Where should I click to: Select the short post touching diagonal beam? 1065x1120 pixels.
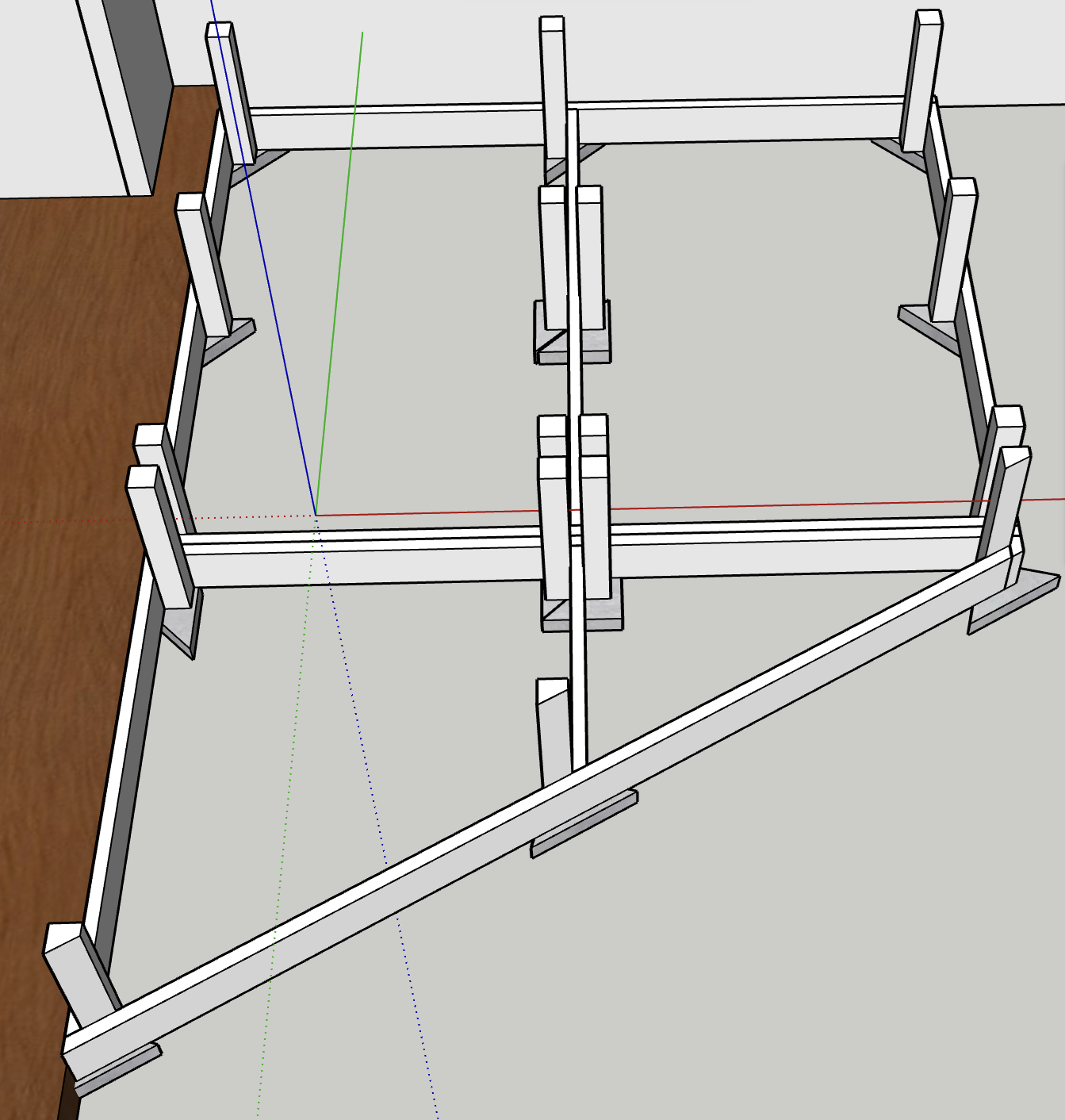point(554,730)
